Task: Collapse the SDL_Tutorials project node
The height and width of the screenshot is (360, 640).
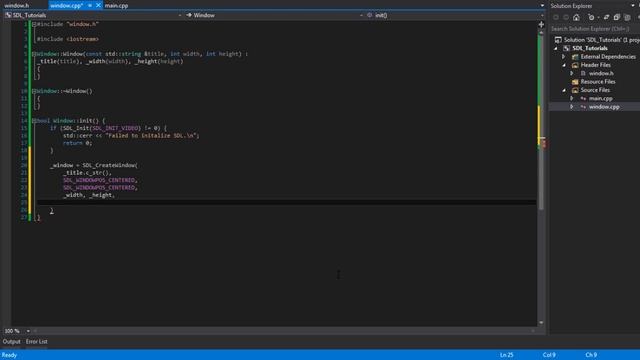Action: tap(556, 48)
